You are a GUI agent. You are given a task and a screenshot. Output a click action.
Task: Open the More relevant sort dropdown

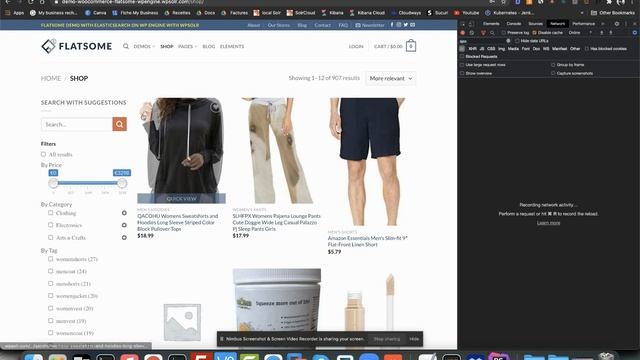tap(391, 78)
